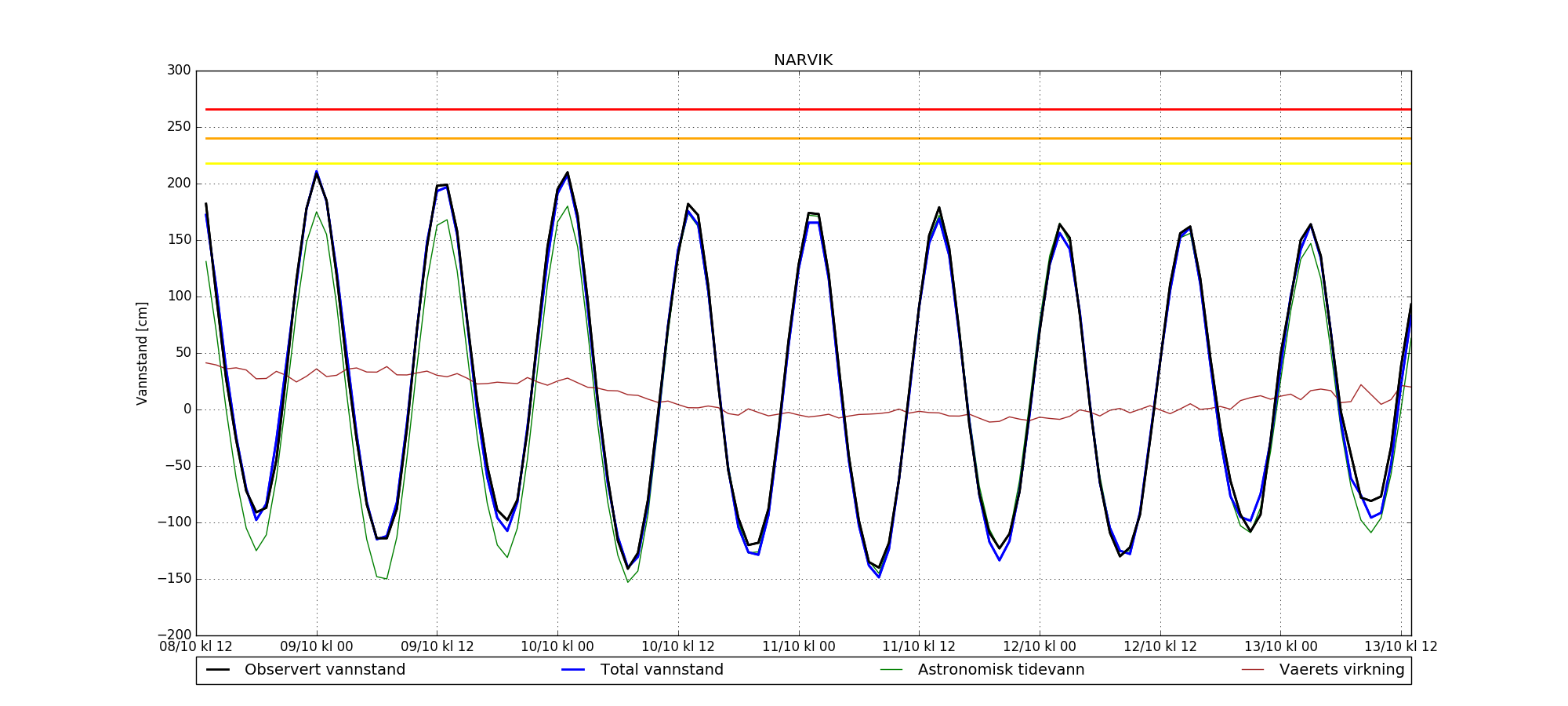
Task: Select the 09/10 kl 00 x-axis tick label
Action: click(317, 647)
